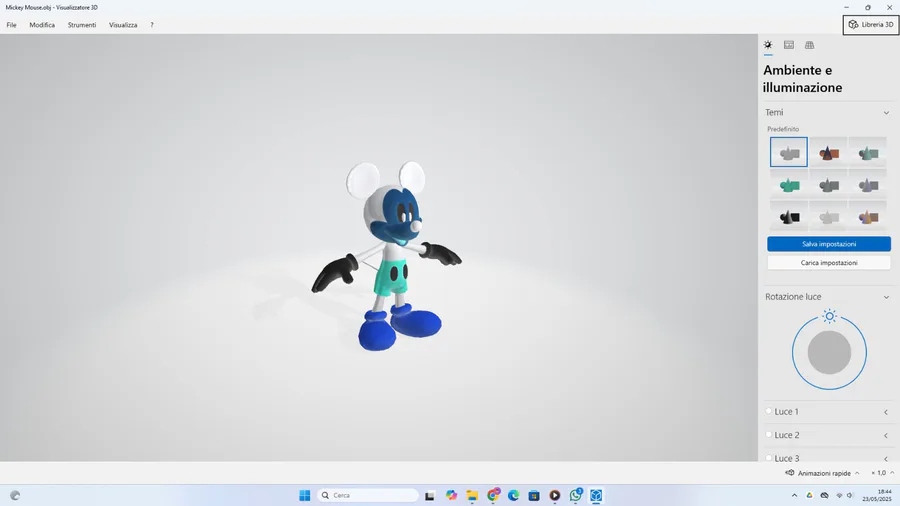
Task: Open Task View in the taskbar
Action: tap(429, 495)
